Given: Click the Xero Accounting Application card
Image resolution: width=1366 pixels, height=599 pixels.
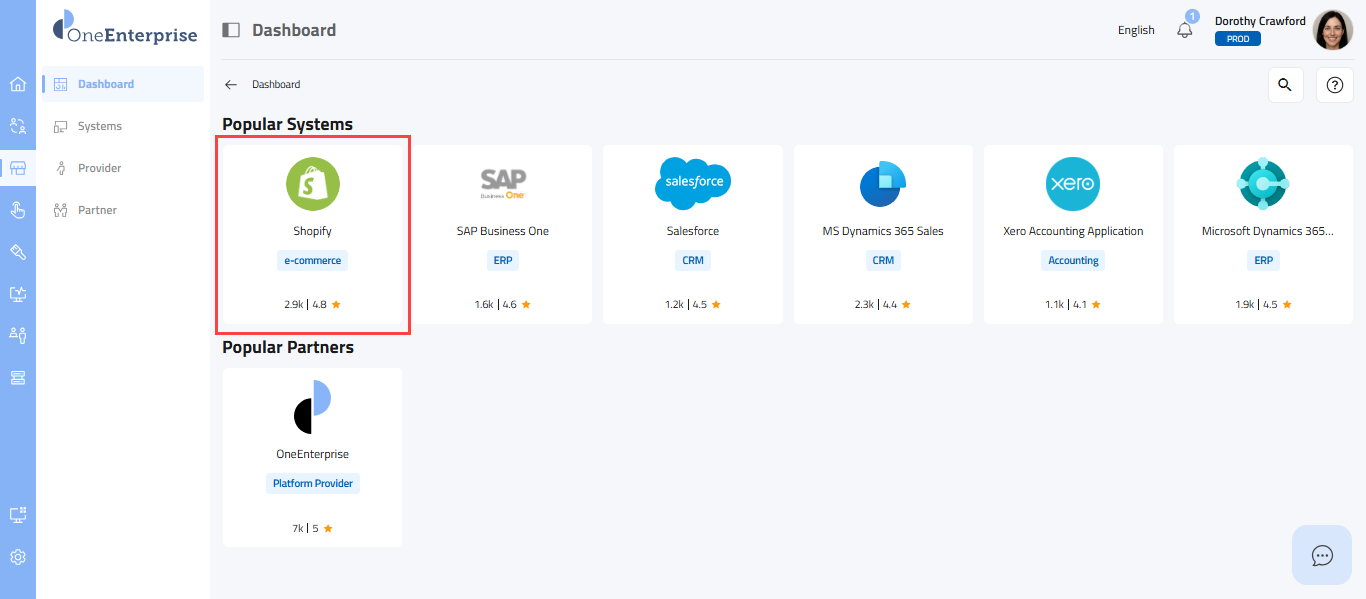Looking at the screenshot, I should [x=1073, y=234].
